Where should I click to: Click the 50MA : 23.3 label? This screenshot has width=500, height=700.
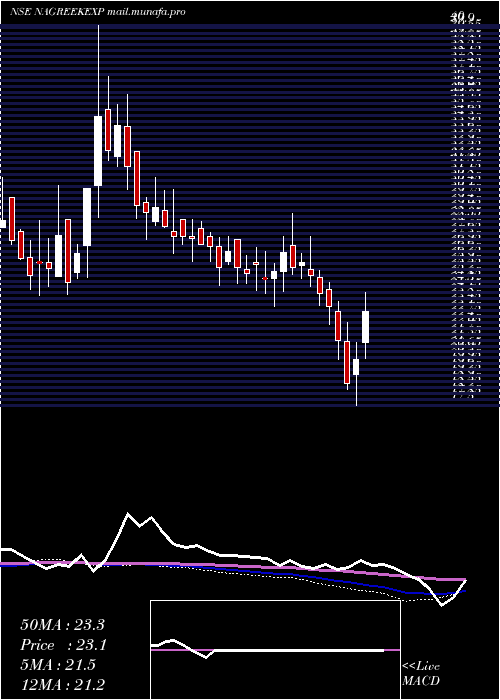[x=62, y=625]
